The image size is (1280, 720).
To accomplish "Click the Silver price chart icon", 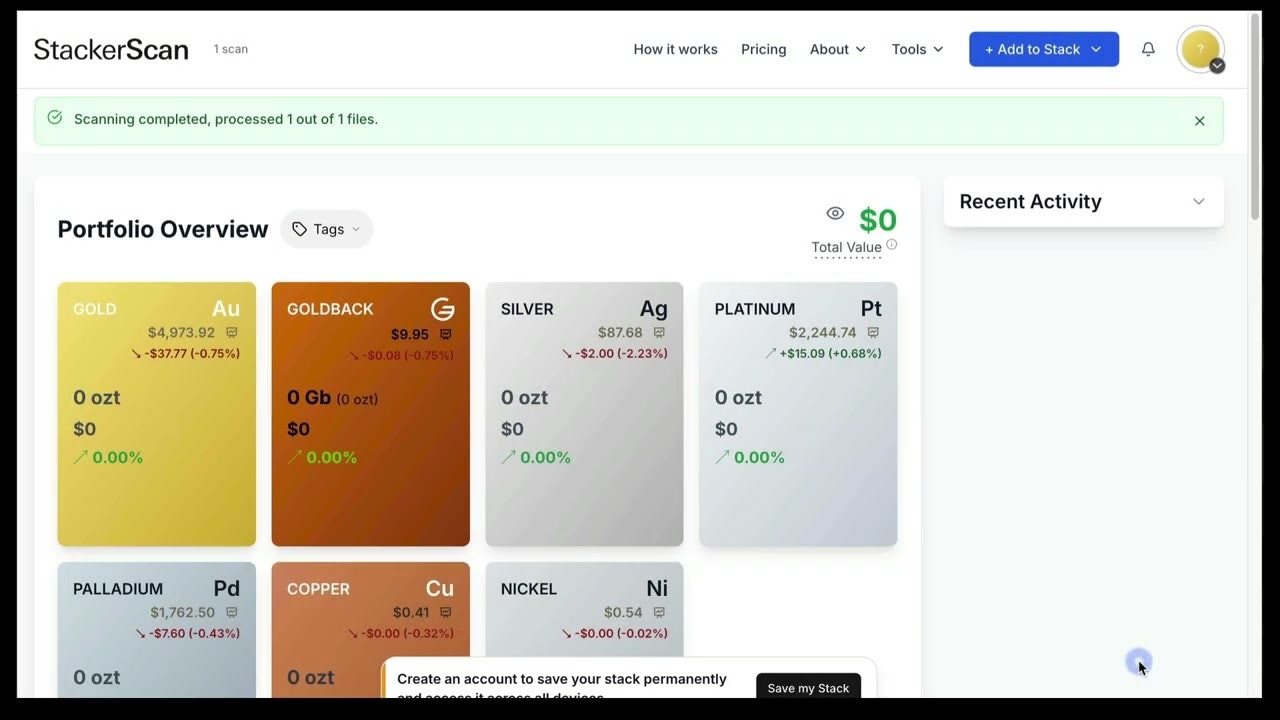I will click(x=660, y=333).
